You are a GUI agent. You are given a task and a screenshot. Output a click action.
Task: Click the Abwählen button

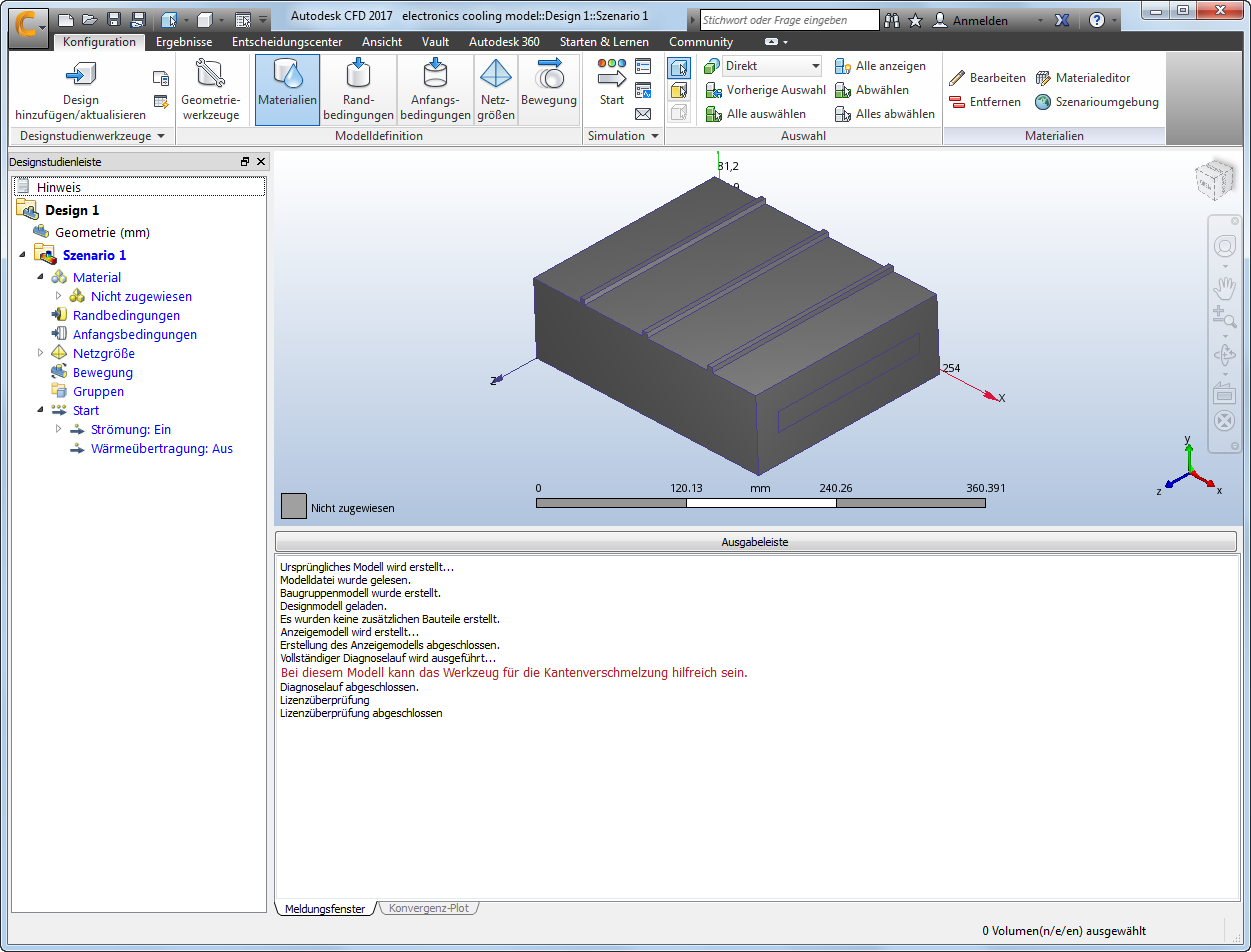point(872,90)
